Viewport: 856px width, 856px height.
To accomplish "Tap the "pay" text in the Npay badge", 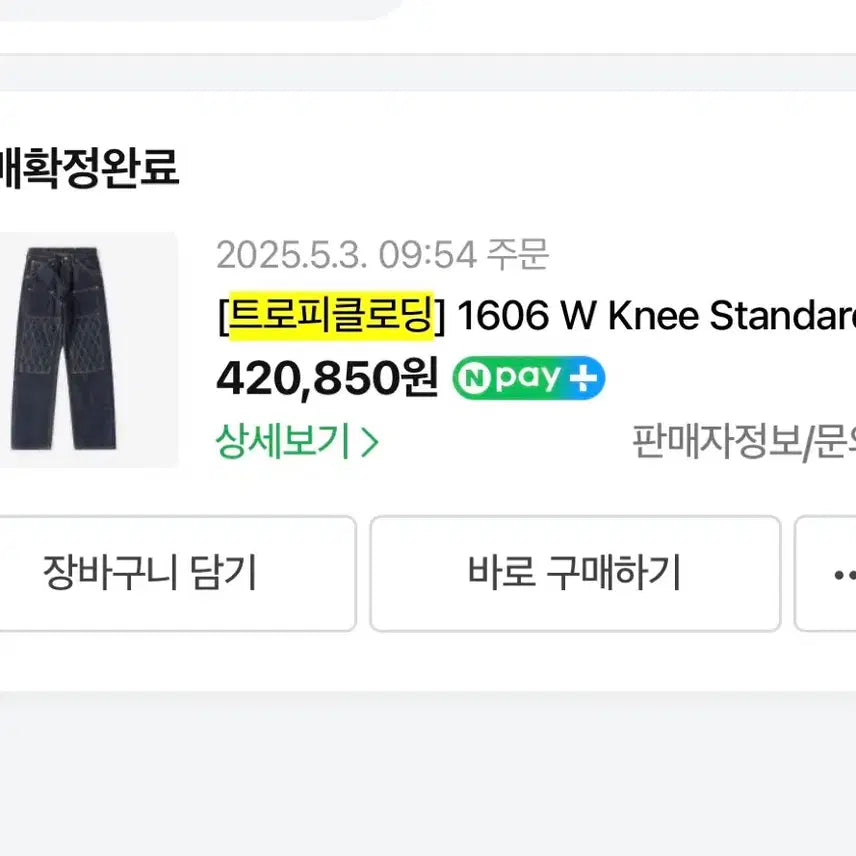I will point(525,378).
